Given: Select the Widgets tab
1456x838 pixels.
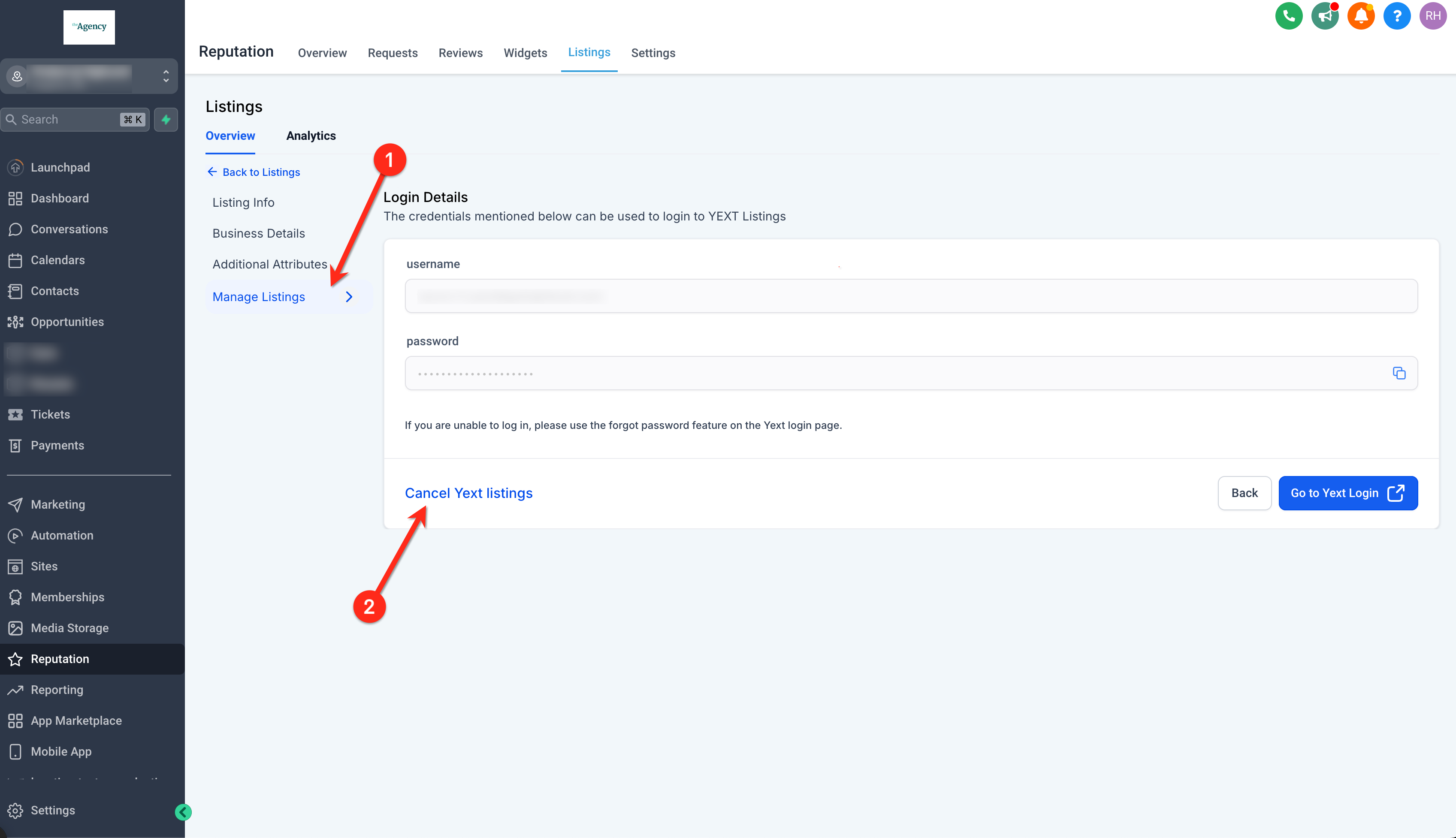Looking at the screenshot, I should 525,53.
